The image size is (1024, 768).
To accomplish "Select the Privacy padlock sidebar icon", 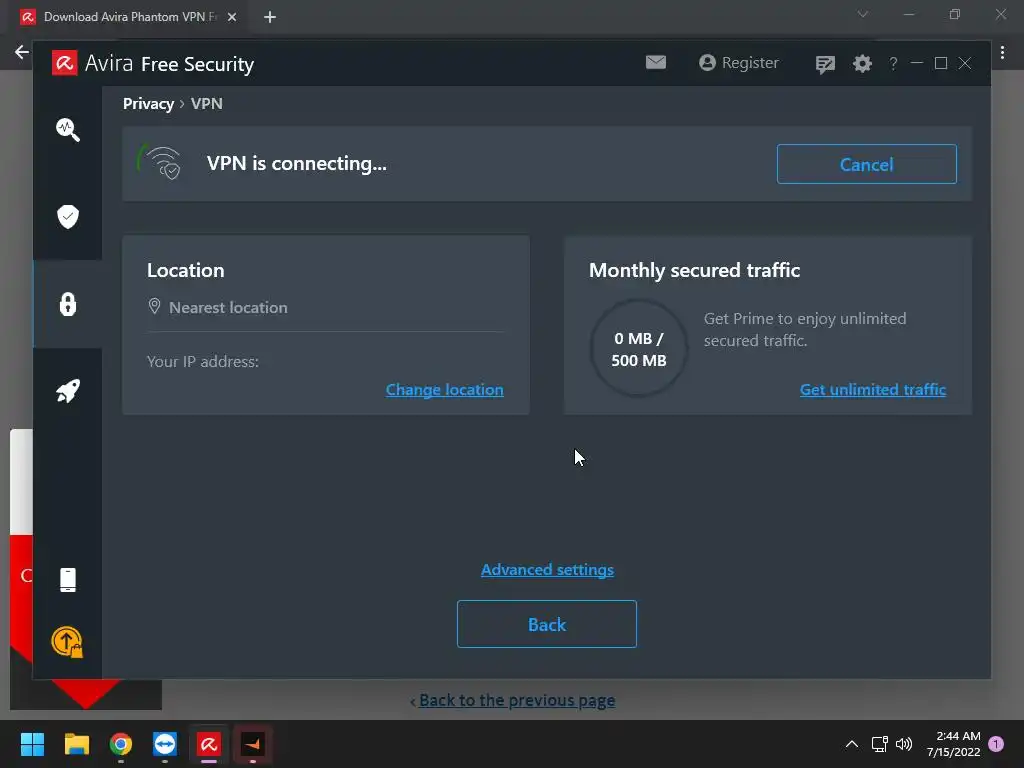I will (68, 304).
